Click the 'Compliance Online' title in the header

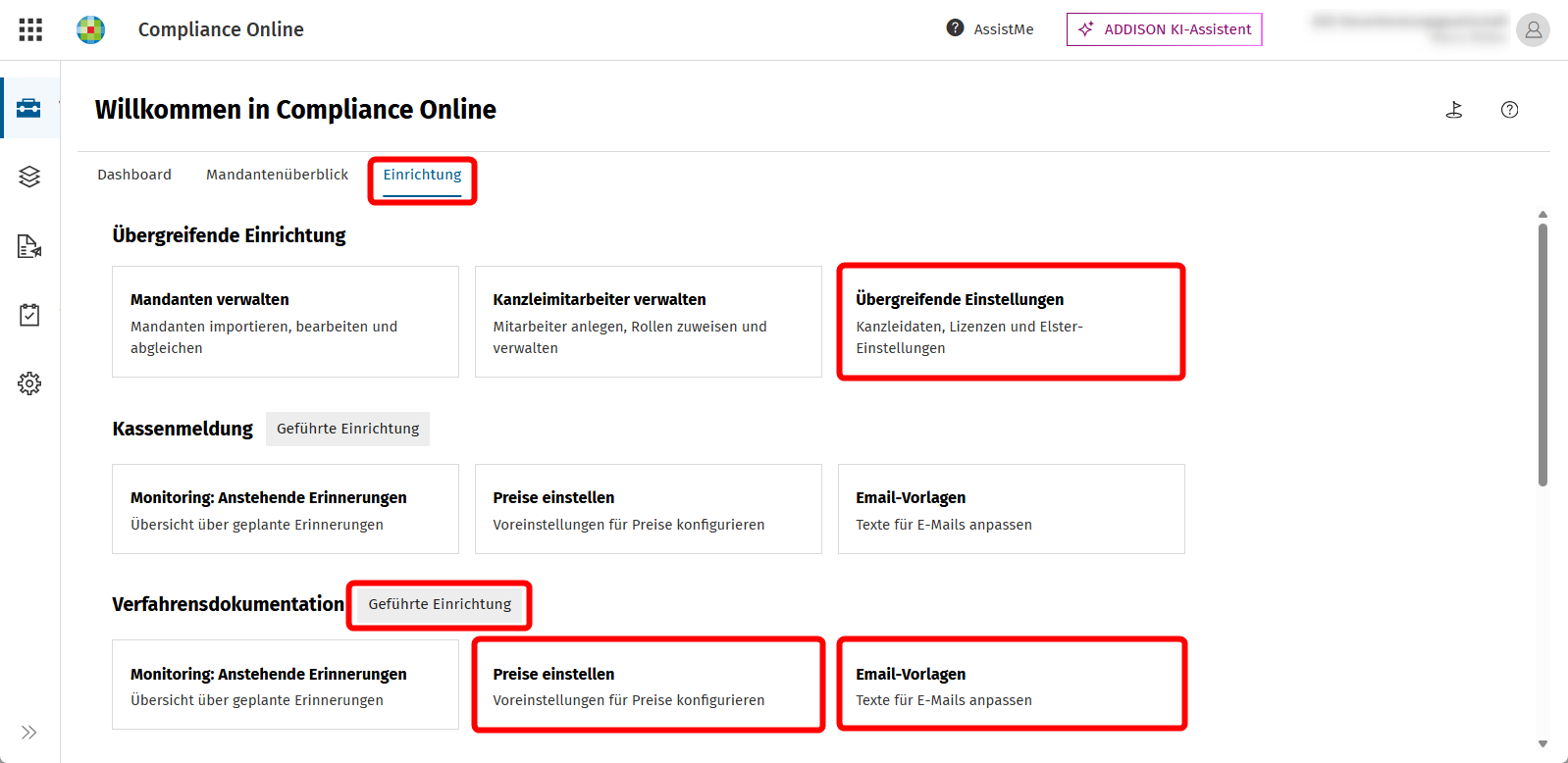[x=221, y=29]
